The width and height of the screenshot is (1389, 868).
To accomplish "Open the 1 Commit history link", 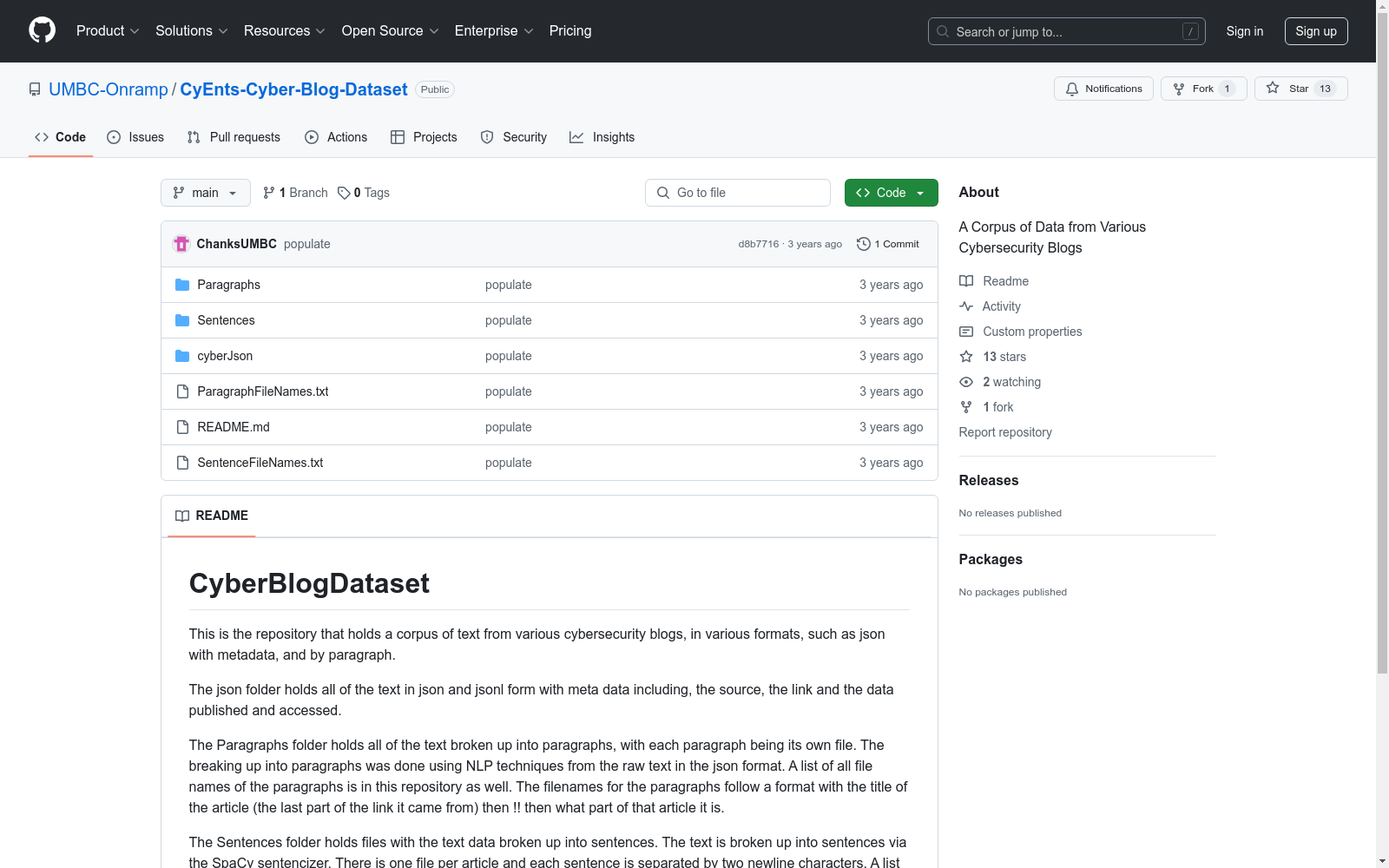I will (x=888, y=244).
